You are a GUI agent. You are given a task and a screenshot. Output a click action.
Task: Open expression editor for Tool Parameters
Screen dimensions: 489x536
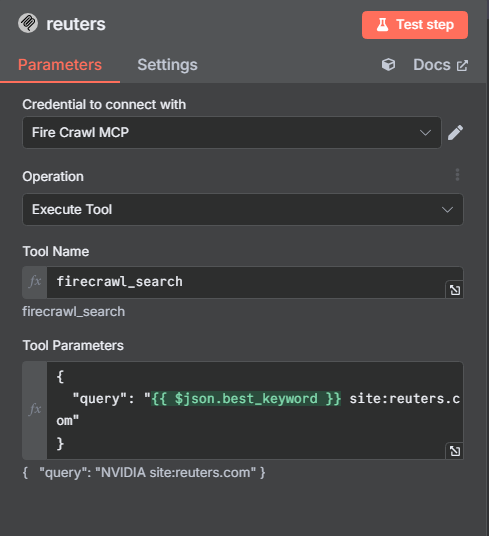pos(455,451)
